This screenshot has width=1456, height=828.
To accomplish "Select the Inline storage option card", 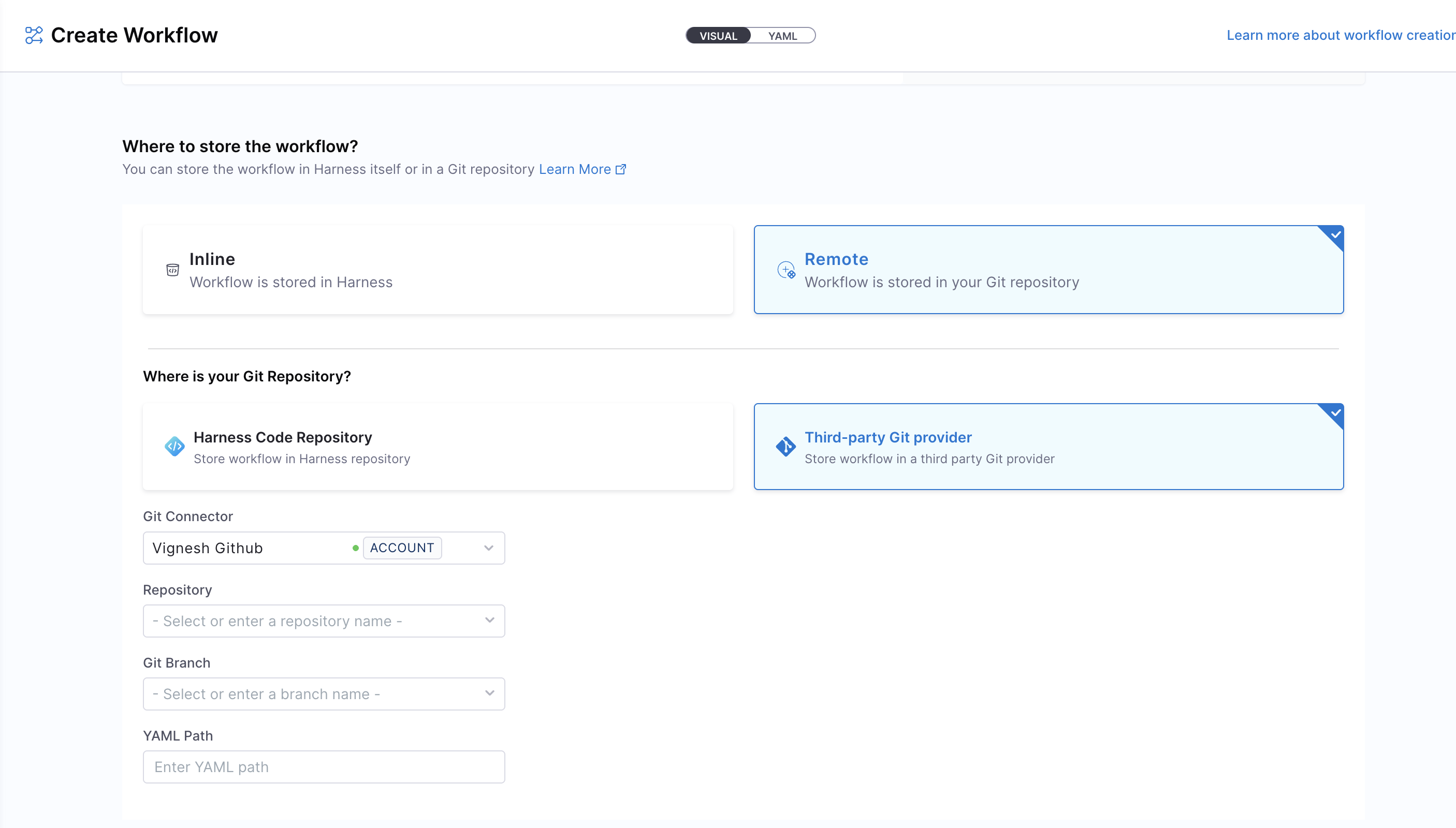I will click(x=437, y=270).
